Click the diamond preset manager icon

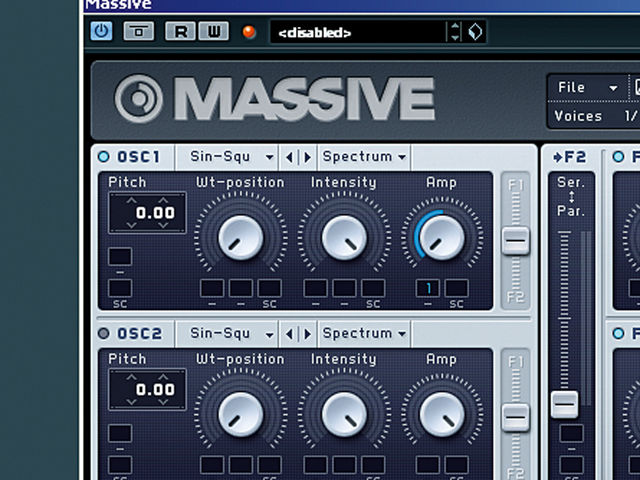click(x=475, y=32)
